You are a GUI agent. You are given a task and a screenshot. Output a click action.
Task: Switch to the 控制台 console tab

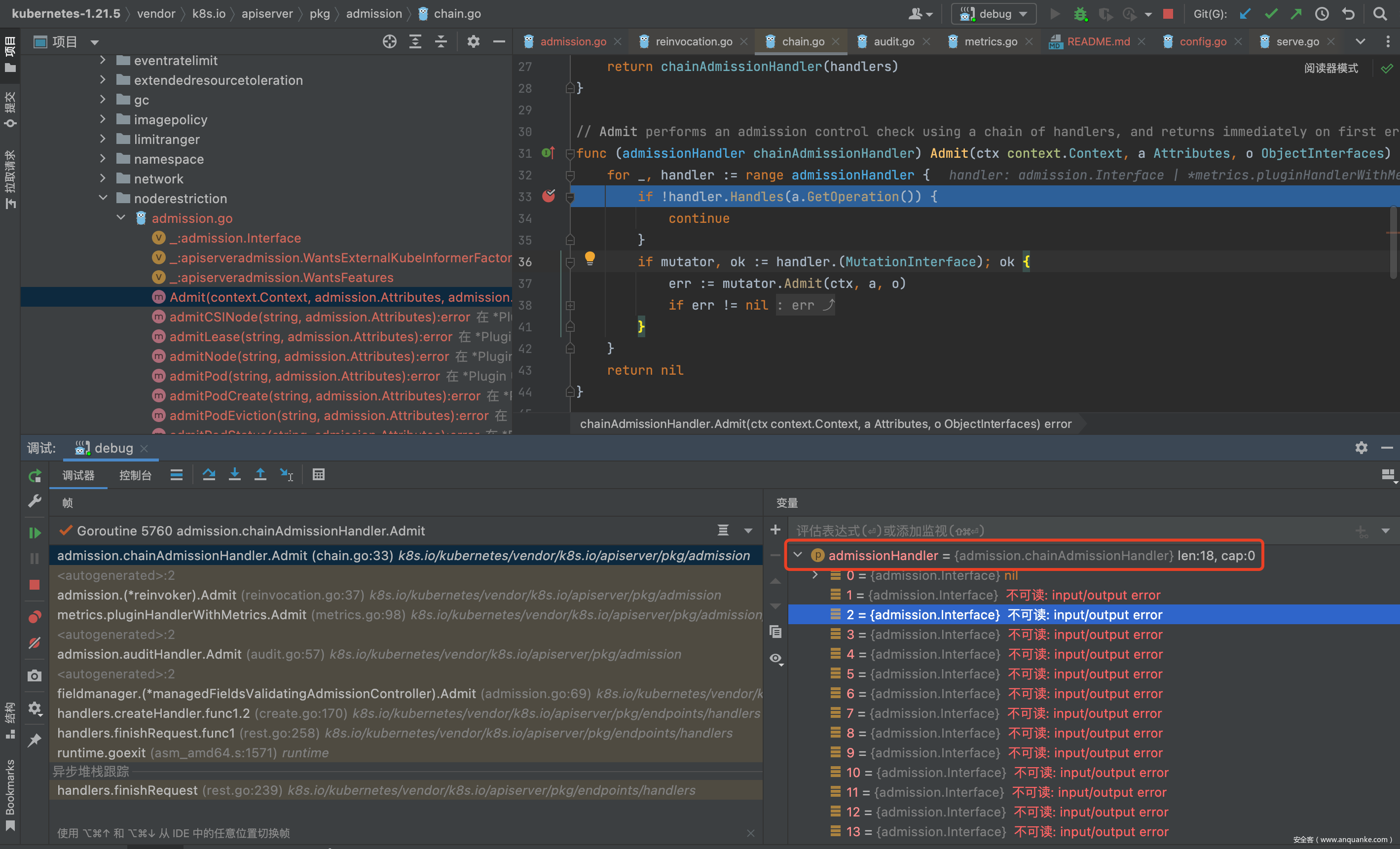pyautogui.click(x=135, y=475)
